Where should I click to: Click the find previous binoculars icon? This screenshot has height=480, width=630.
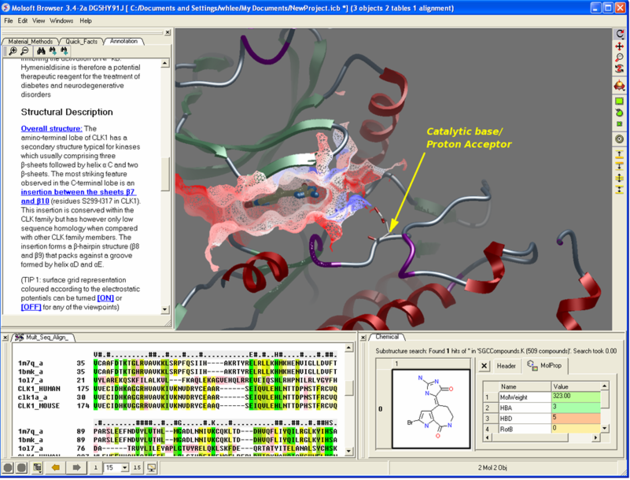64,51
